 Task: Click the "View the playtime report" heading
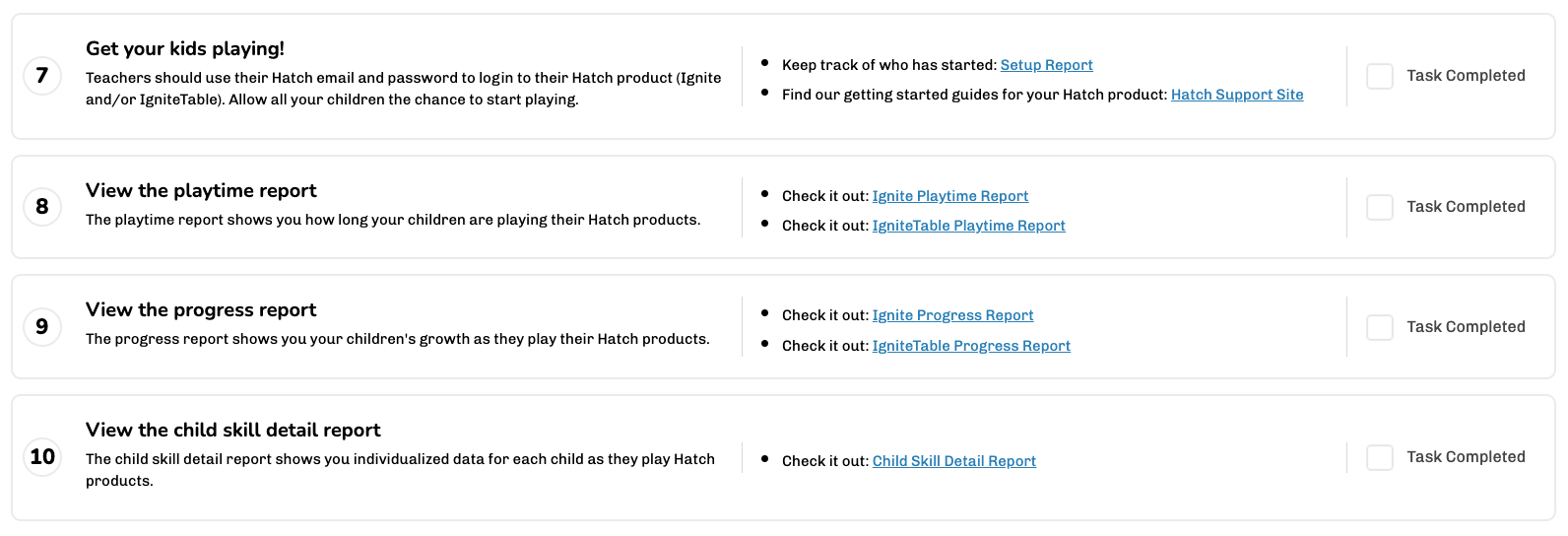[x=201, y=190]
